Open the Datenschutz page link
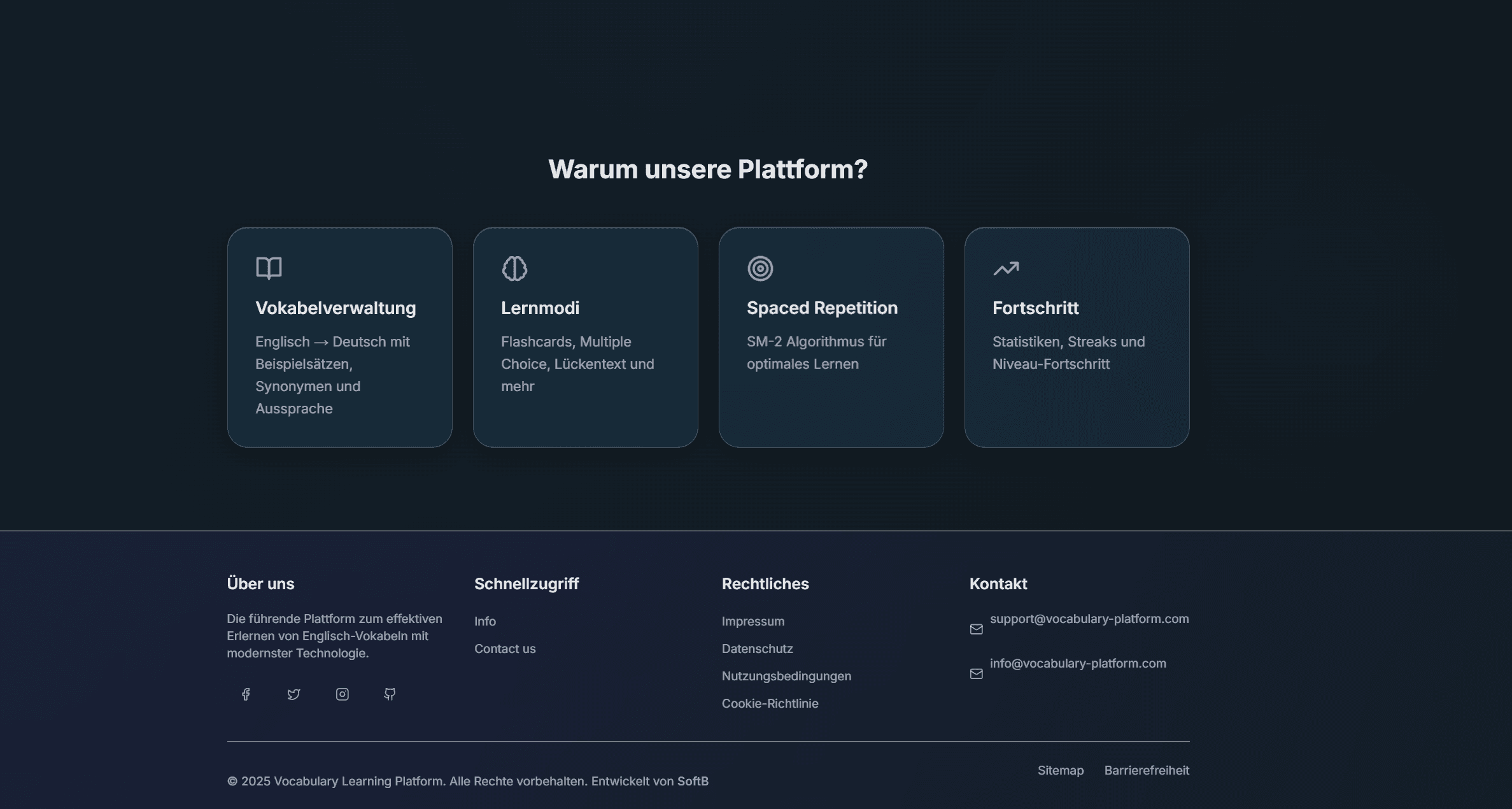Screen dimensions: 1512x809 [757, 648]
